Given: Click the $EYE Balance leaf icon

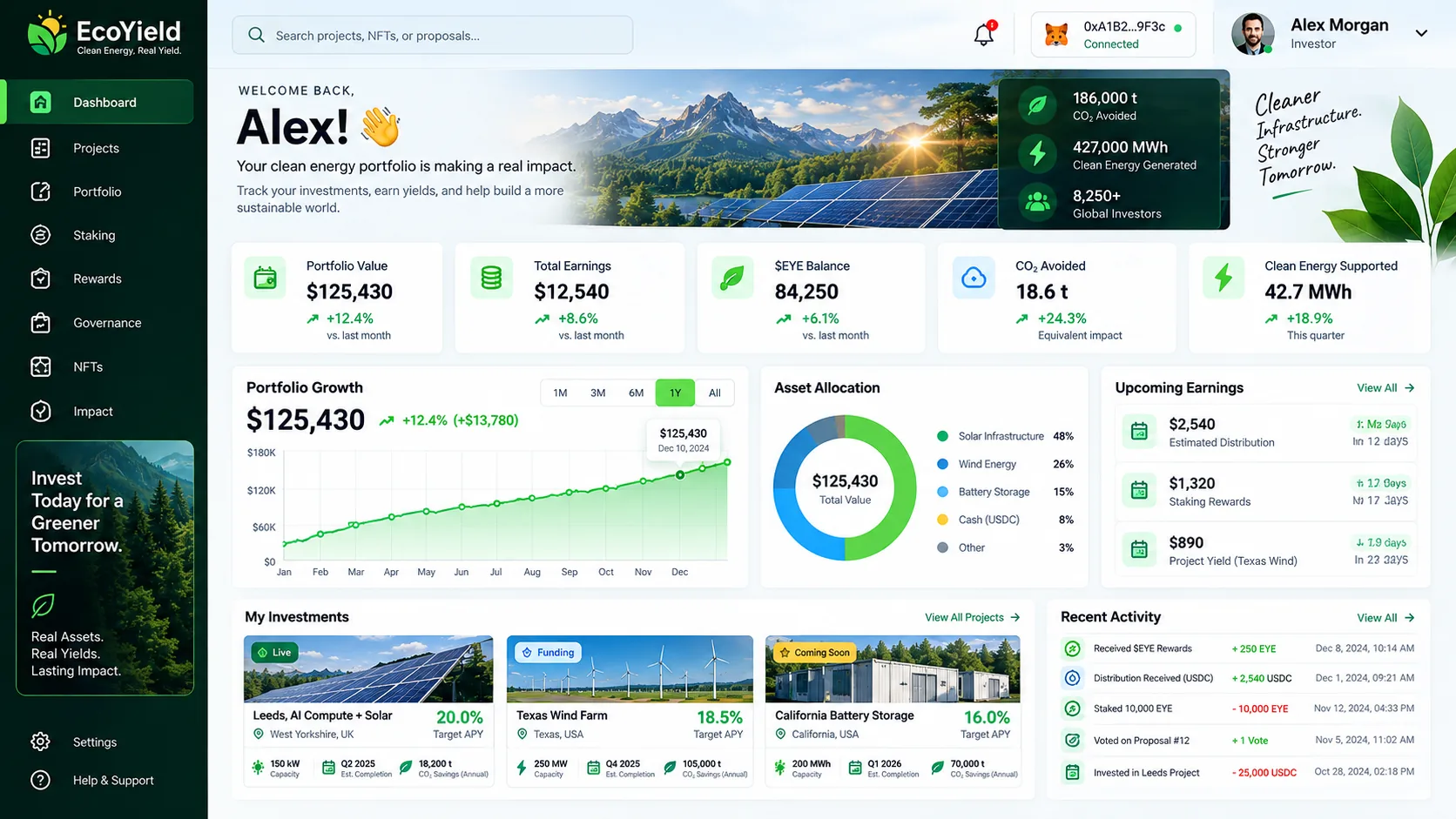Looking at the screenshot, I should pos(732,279).
